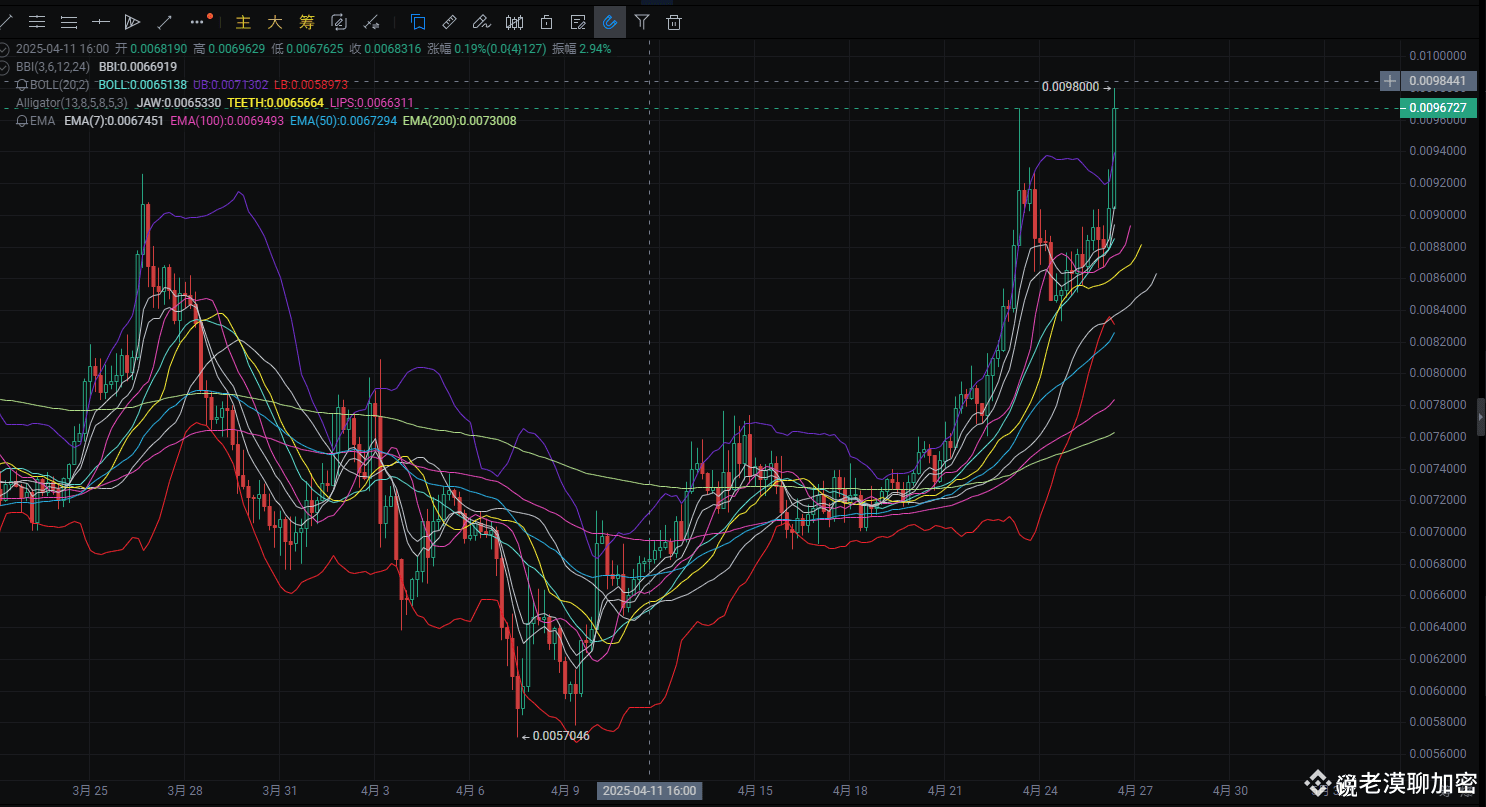Toggle check circle beside the 2025-04-11 OHLC row
This screenshot has width=1486, height=807.
(x=5, y=48)
